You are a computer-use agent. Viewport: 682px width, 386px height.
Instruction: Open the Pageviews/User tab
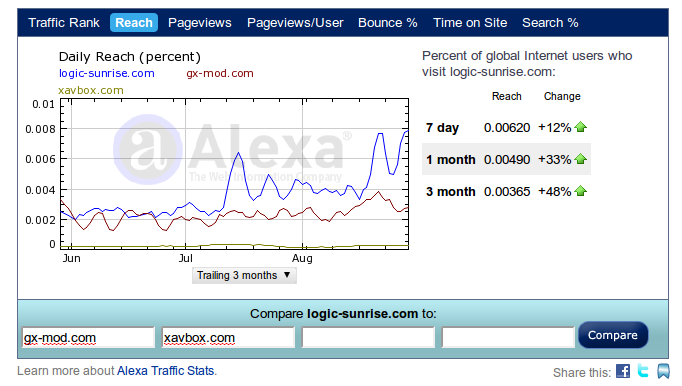295,23
